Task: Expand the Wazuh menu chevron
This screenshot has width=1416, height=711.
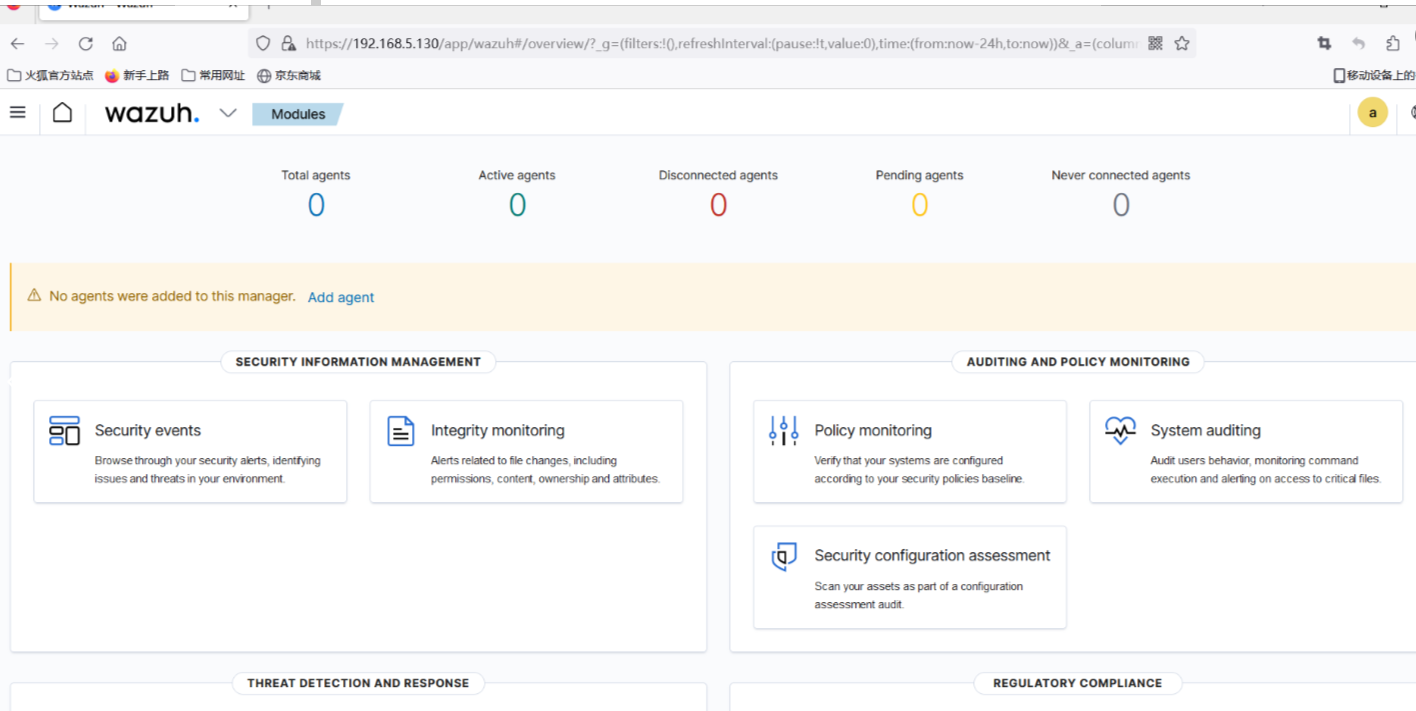Action: [228, 113]
